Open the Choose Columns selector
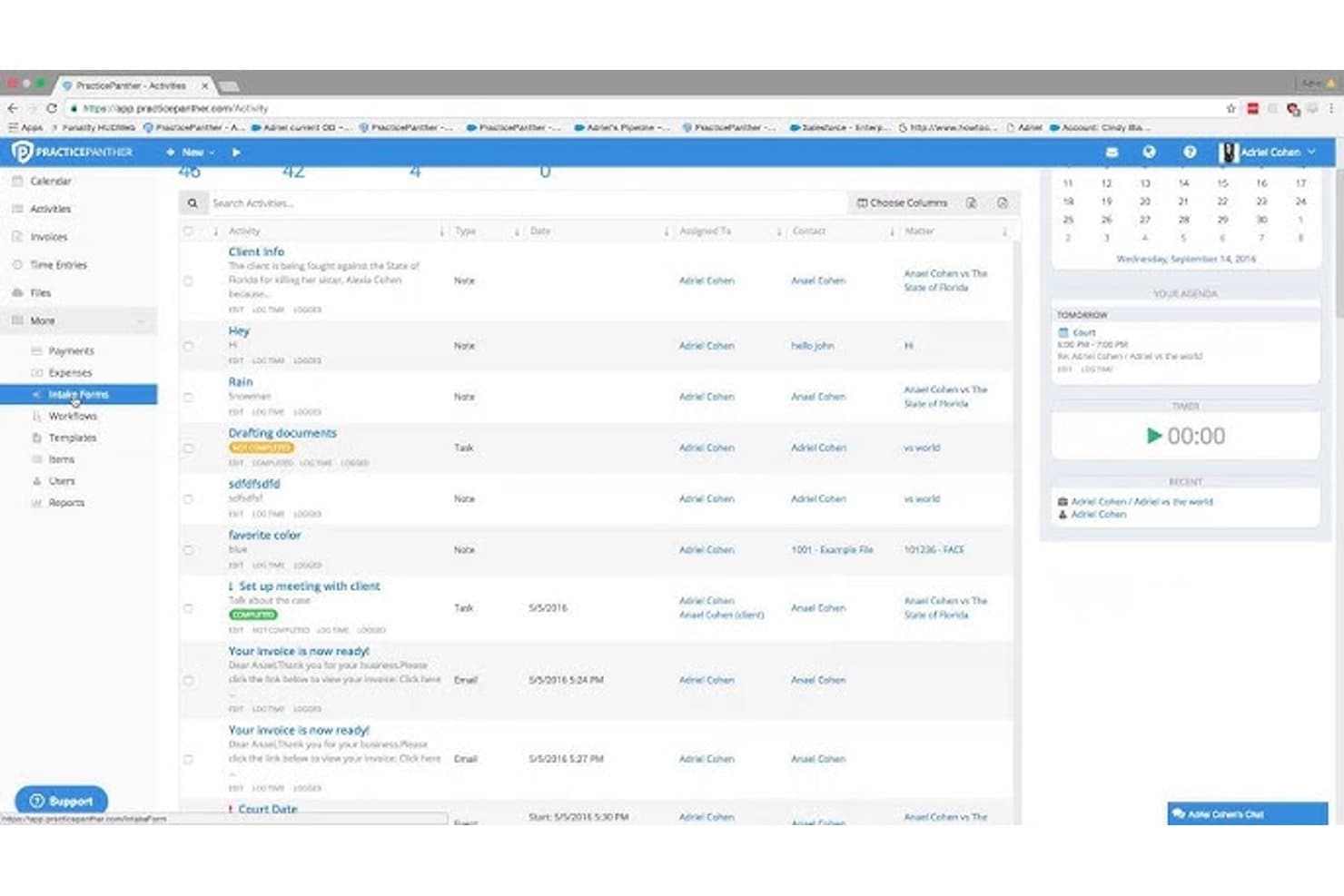 902,203
